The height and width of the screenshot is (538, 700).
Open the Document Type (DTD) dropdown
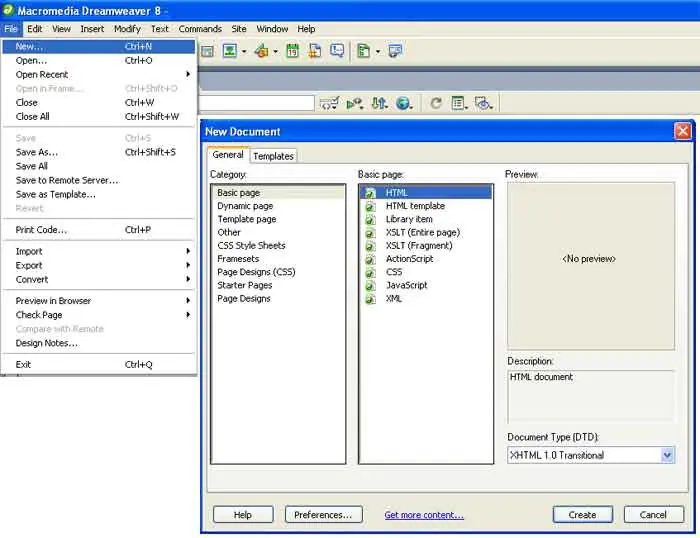point(667,455)
